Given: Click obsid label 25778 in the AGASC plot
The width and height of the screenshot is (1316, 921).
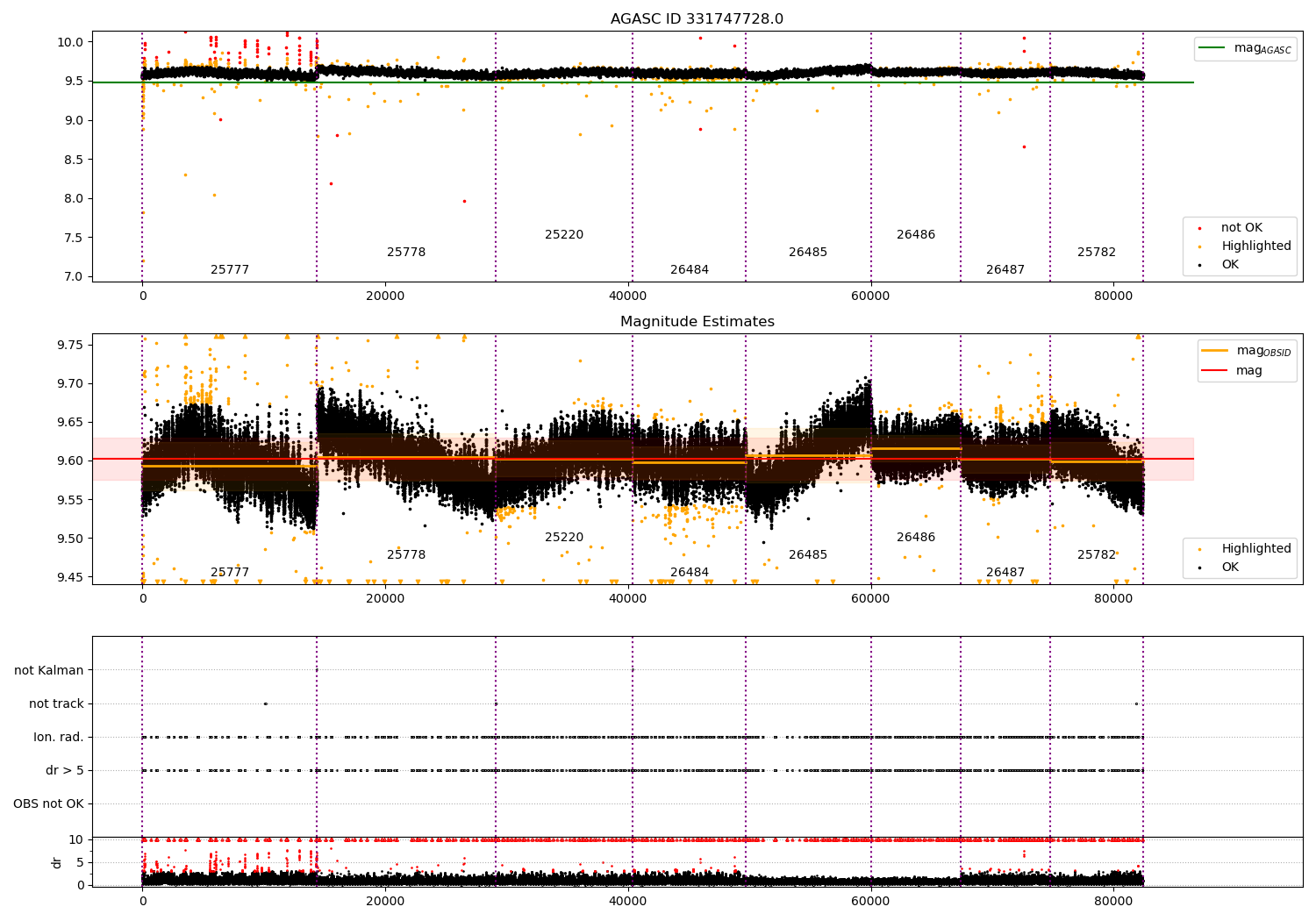Looking at the screenshot, I should pyautogui.click(x=406, y=253).
